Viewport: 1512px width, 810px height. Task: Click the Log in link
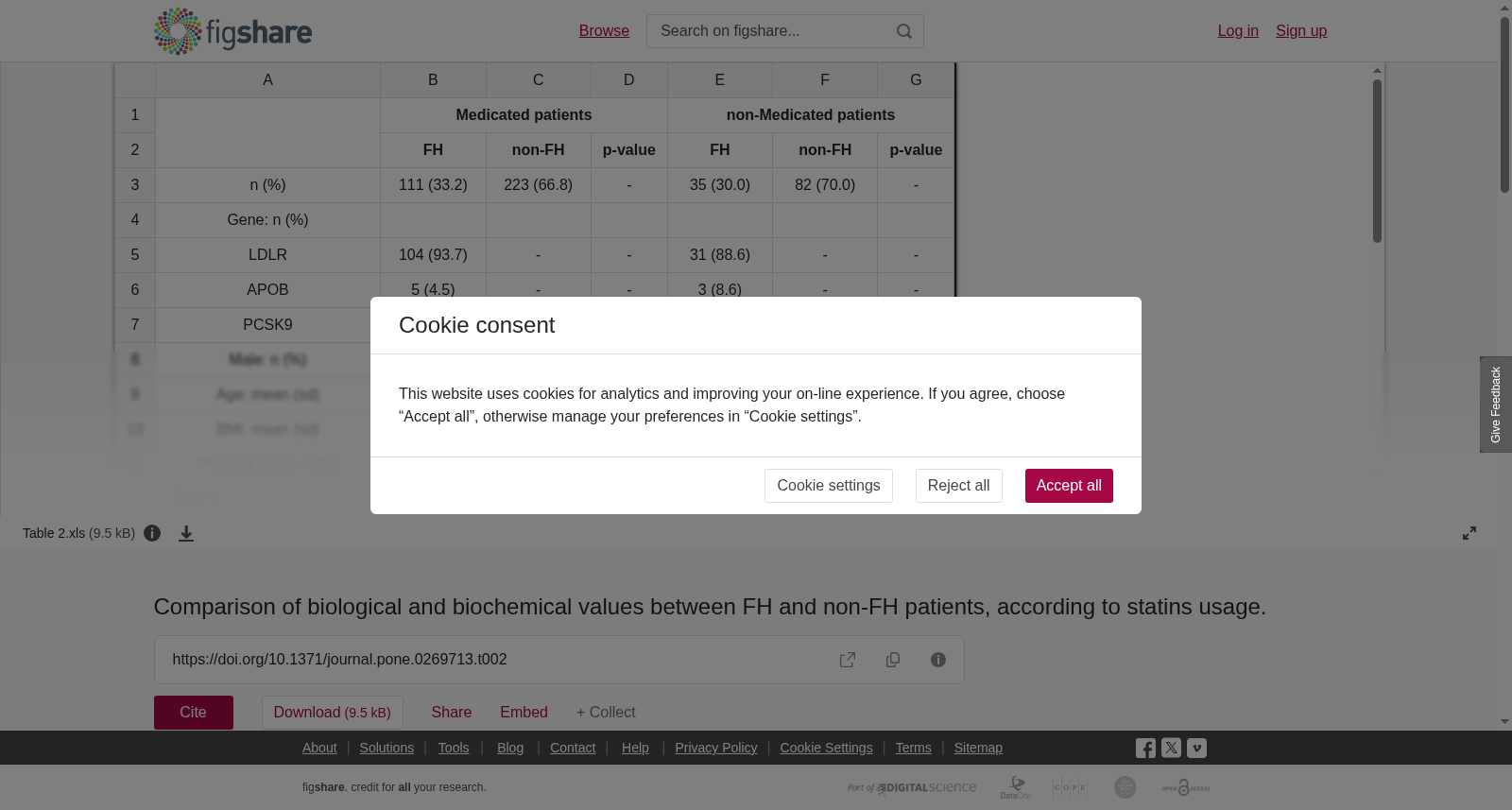1238,31
